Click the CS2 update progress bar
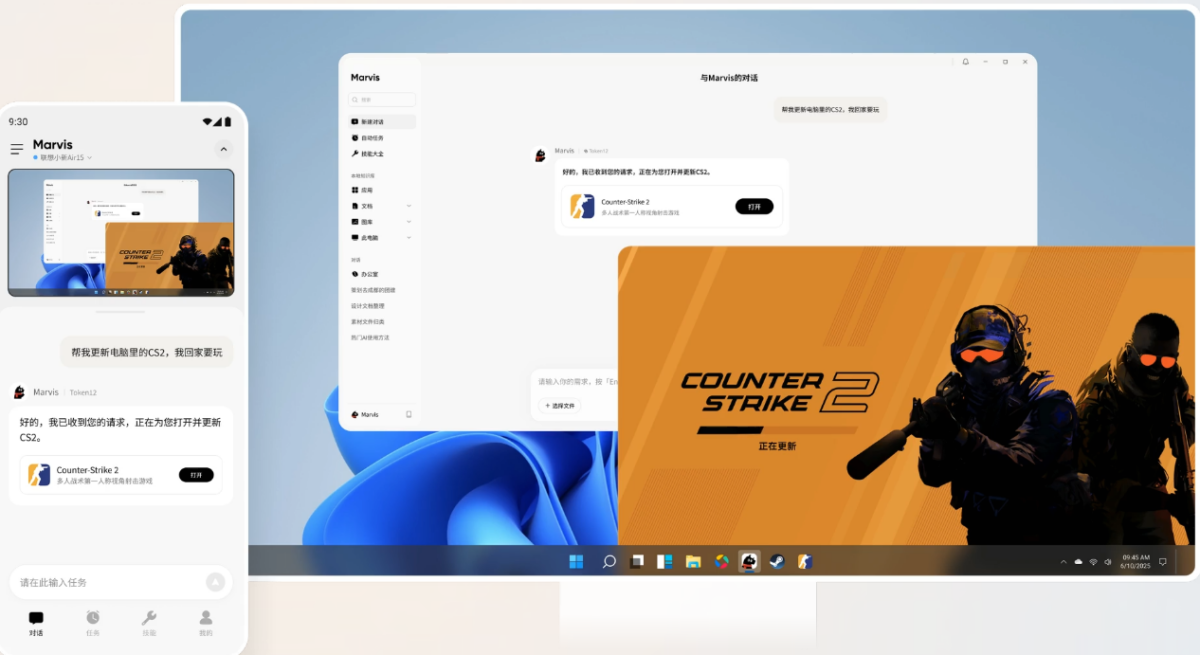 (x=777, y=430)
